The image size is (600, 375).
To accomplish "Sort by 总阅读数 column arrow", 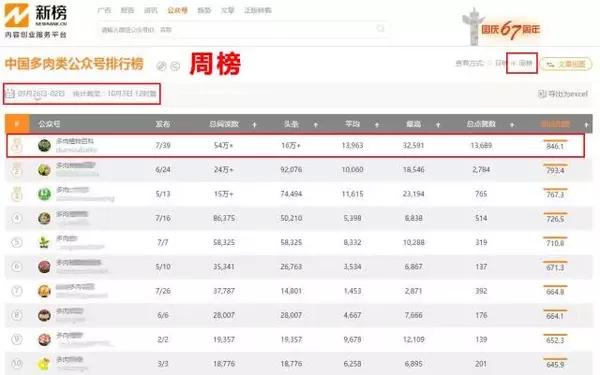I will click(254, 125).
